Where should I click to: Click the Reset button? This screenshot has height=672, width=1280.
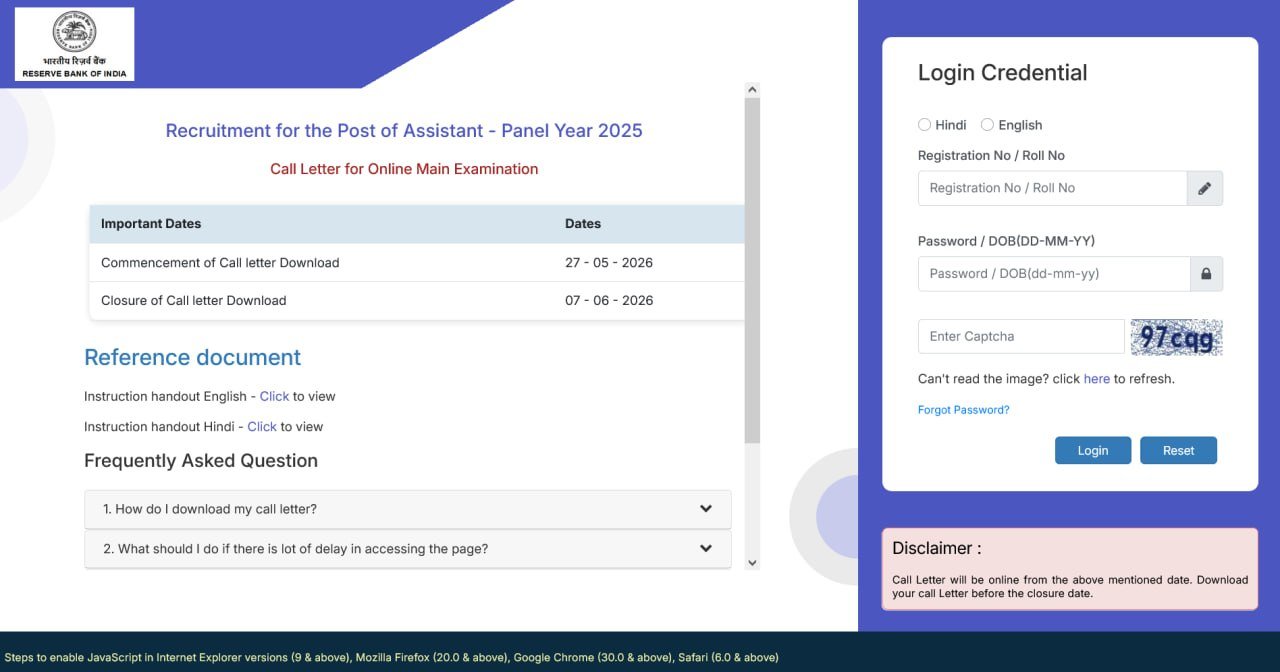coord(1178,450)
